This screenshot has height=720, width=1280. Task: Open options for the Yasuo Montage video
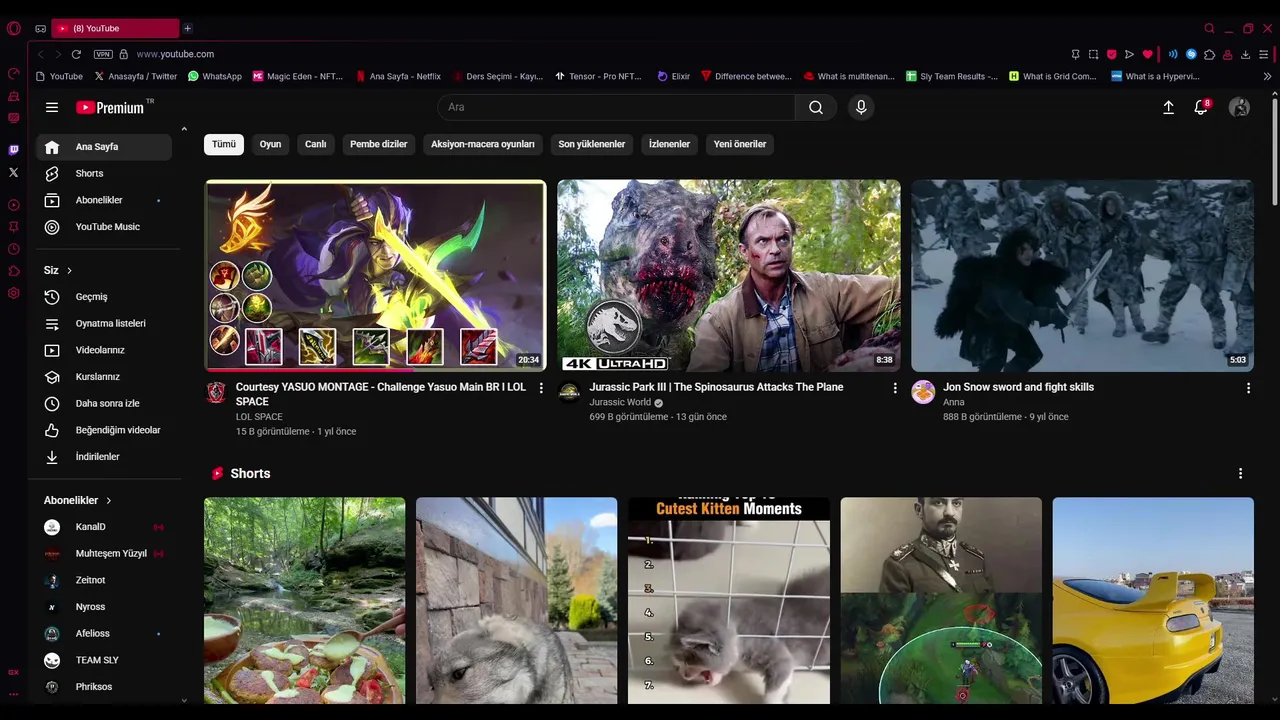tap(541, 388)
